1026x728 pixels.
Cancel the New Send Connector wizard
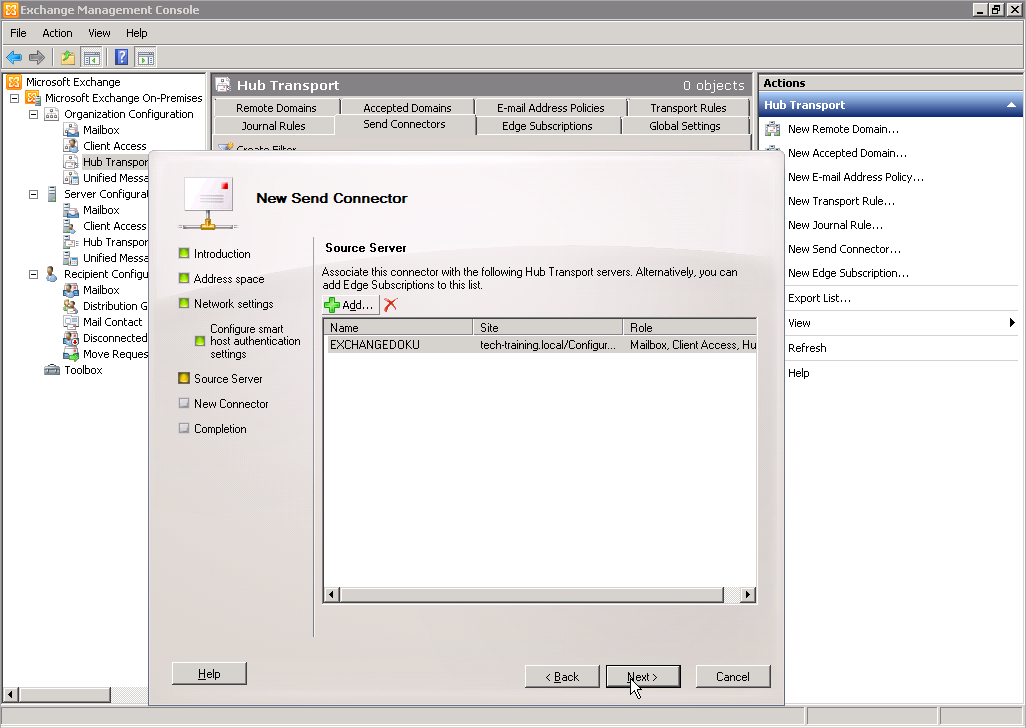coord(732,677)
